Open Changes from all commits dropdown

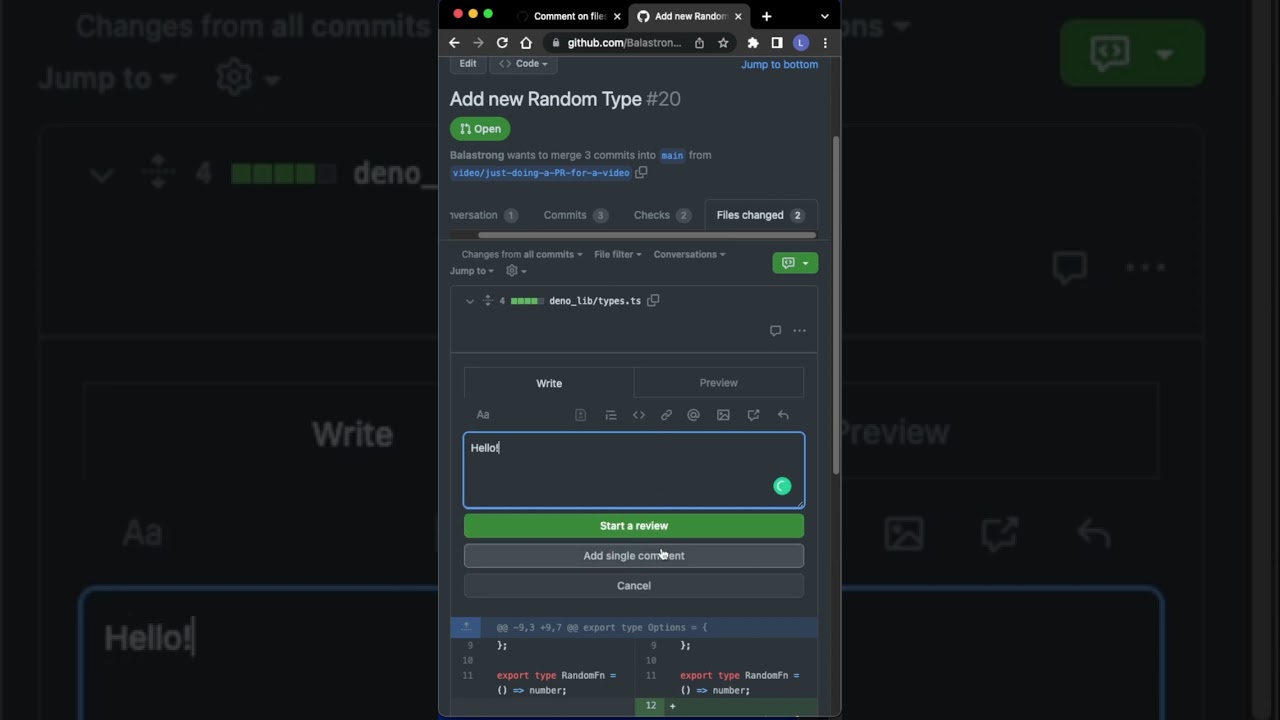522,254
